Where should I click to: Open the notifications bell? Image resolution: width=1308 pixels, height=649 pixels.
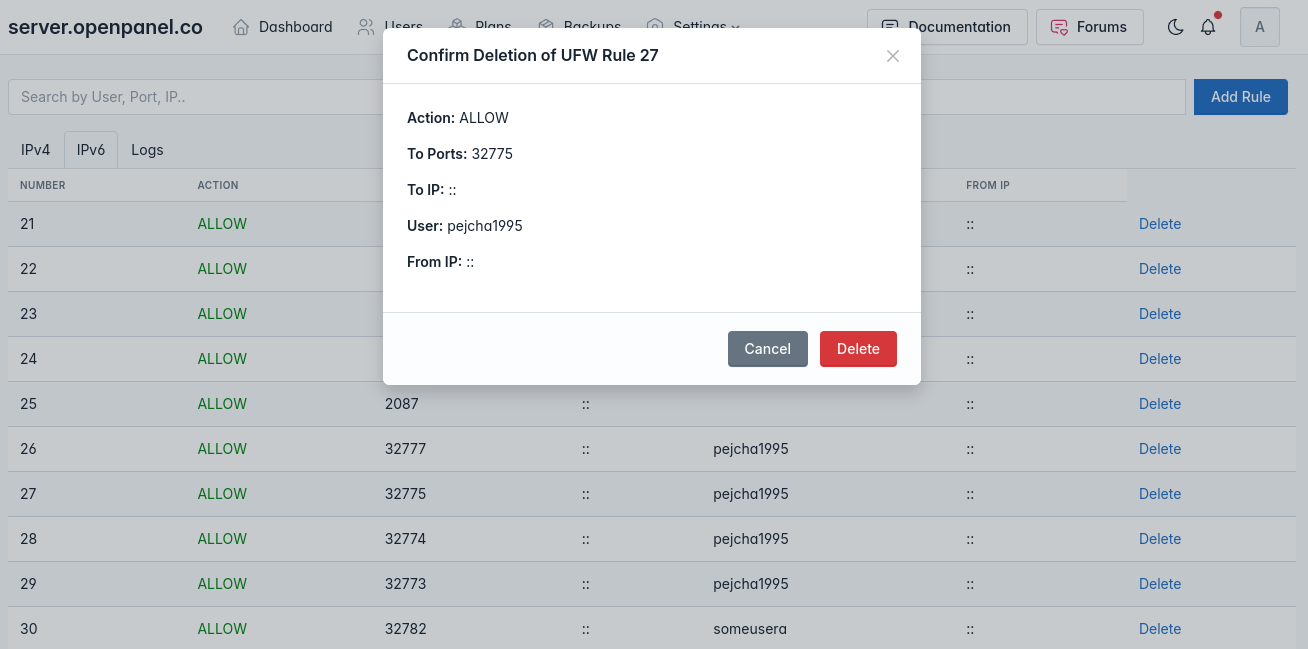(1208, 27)
